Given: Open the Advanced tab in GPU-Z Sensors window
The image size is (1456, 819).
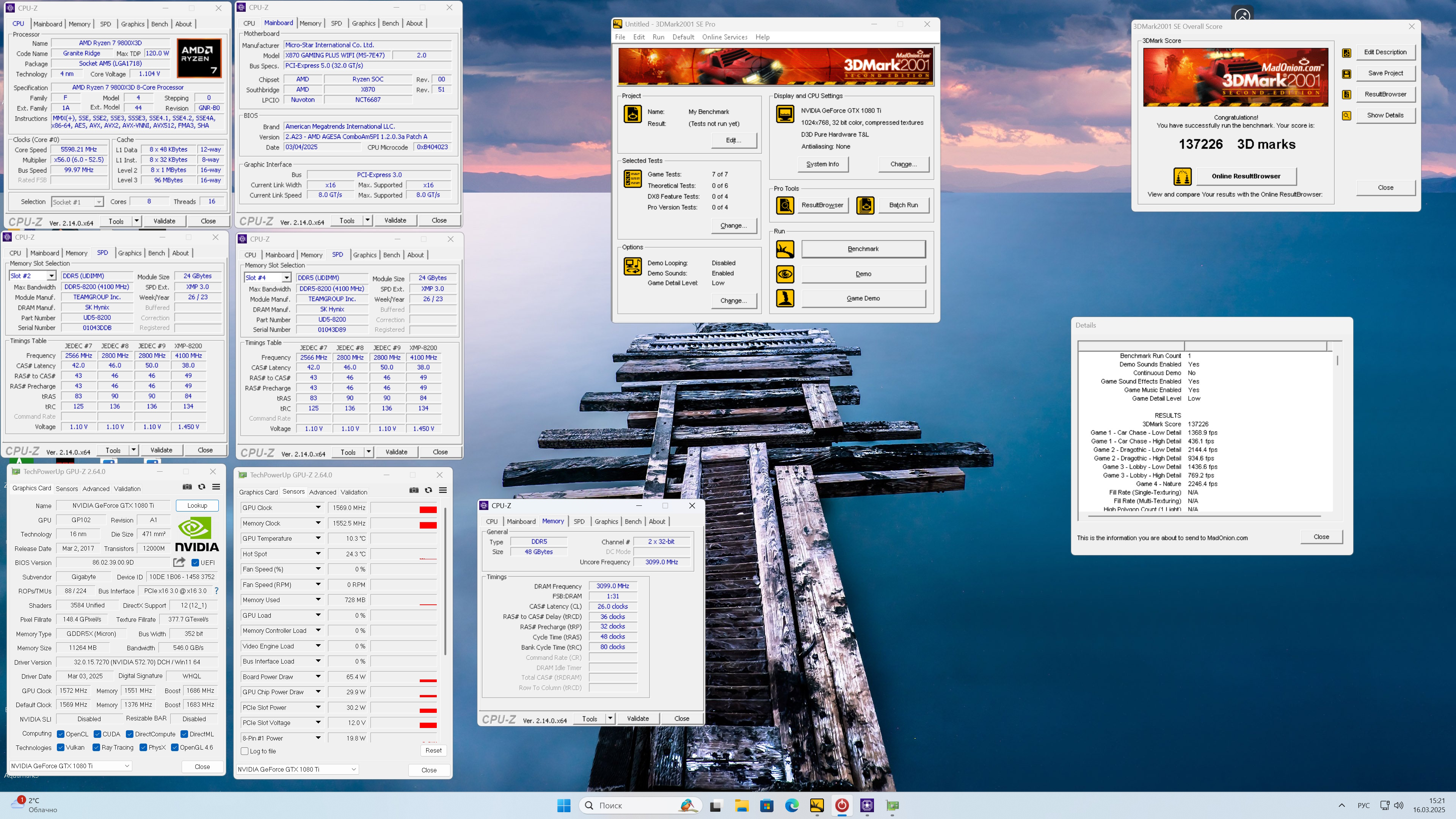Looking at the screenshot, I should click(322, 492).
